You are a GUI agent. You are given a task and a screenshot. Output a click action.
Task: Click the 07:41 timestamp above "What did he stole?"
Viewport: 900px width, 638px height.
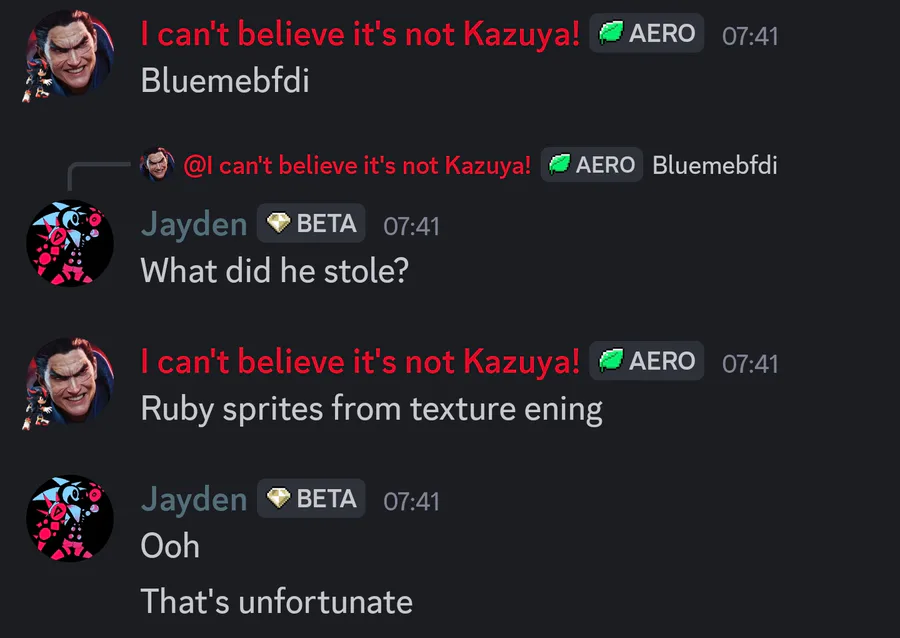pyautogui.click(x=411, y=225)
